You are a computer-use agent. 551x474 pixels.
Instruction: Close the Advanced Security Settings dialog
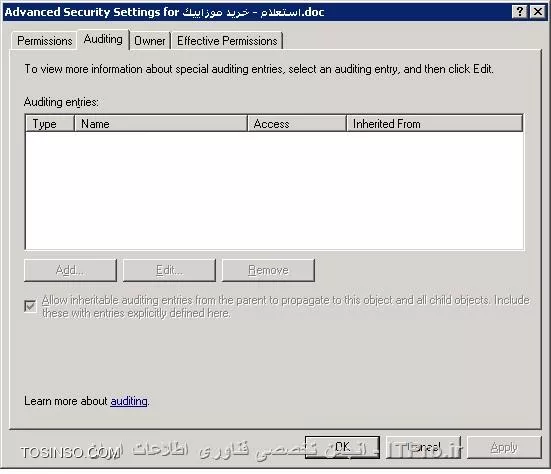click(538, 12)
